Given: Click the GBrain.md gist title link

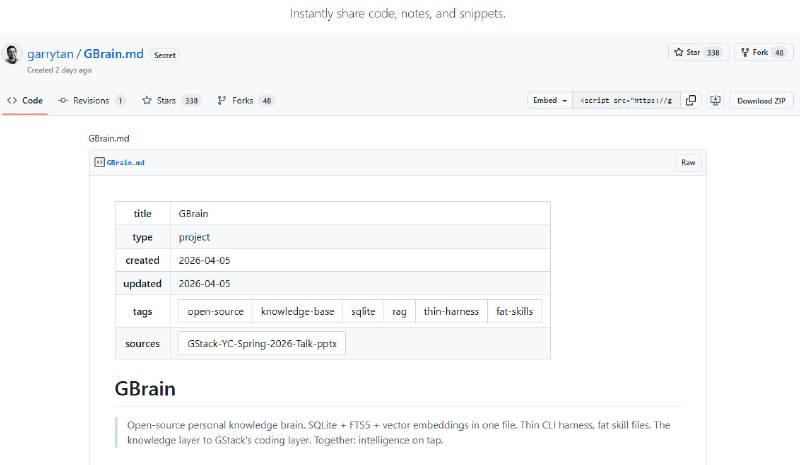Looking at the screenshot, I should click(x=112, y=54).
